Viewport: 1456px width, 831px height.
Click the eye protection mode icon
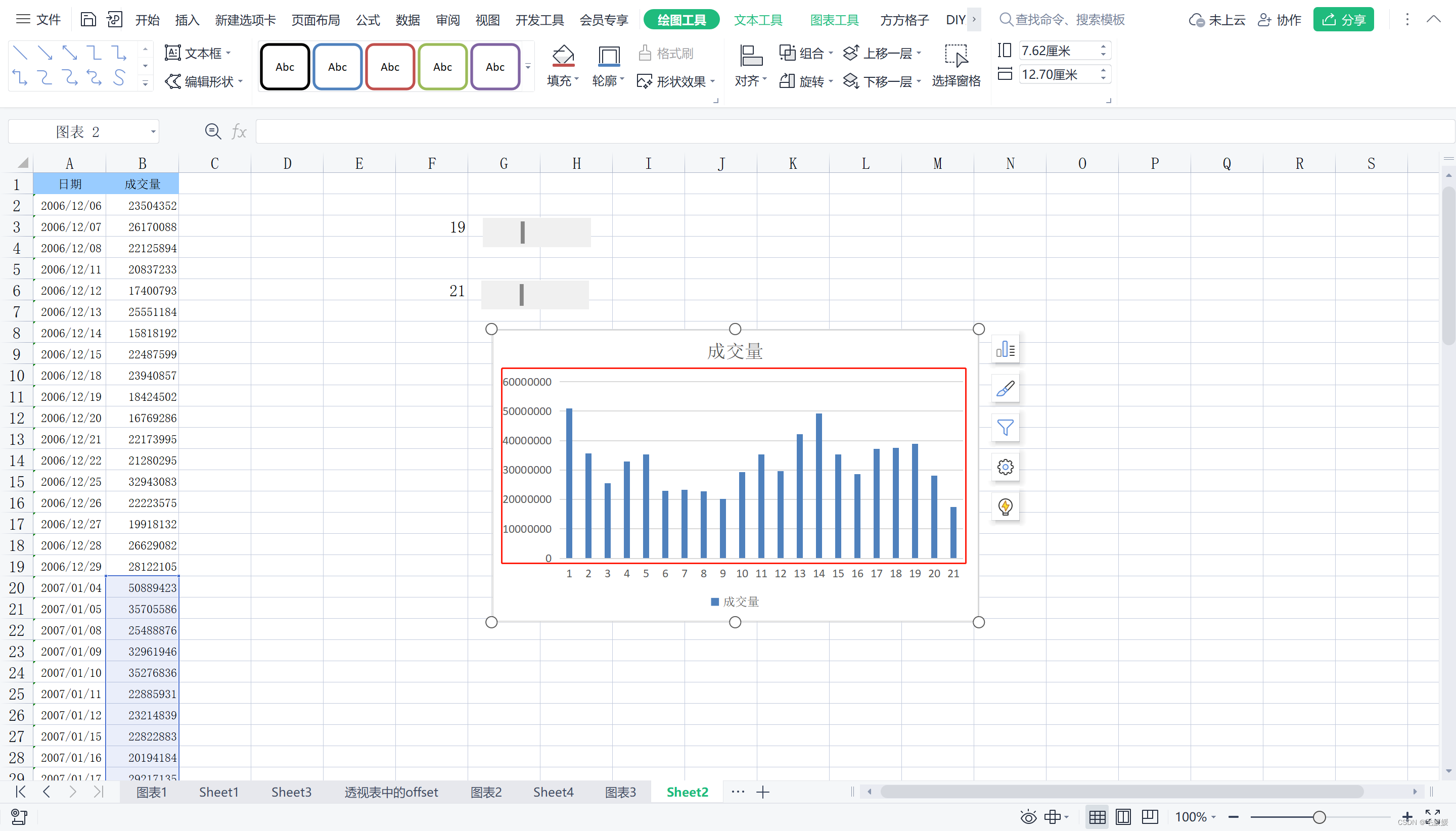pos(1028,817)
